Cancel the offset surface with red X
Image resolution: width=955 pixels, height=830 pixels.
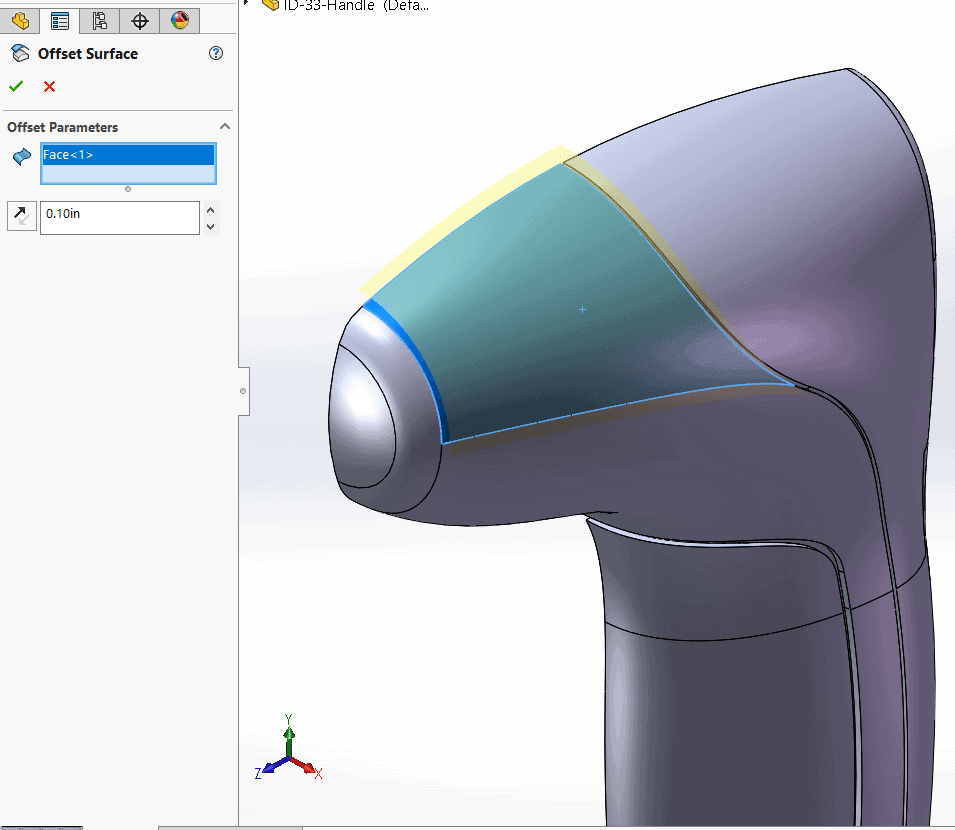[49, 86]
